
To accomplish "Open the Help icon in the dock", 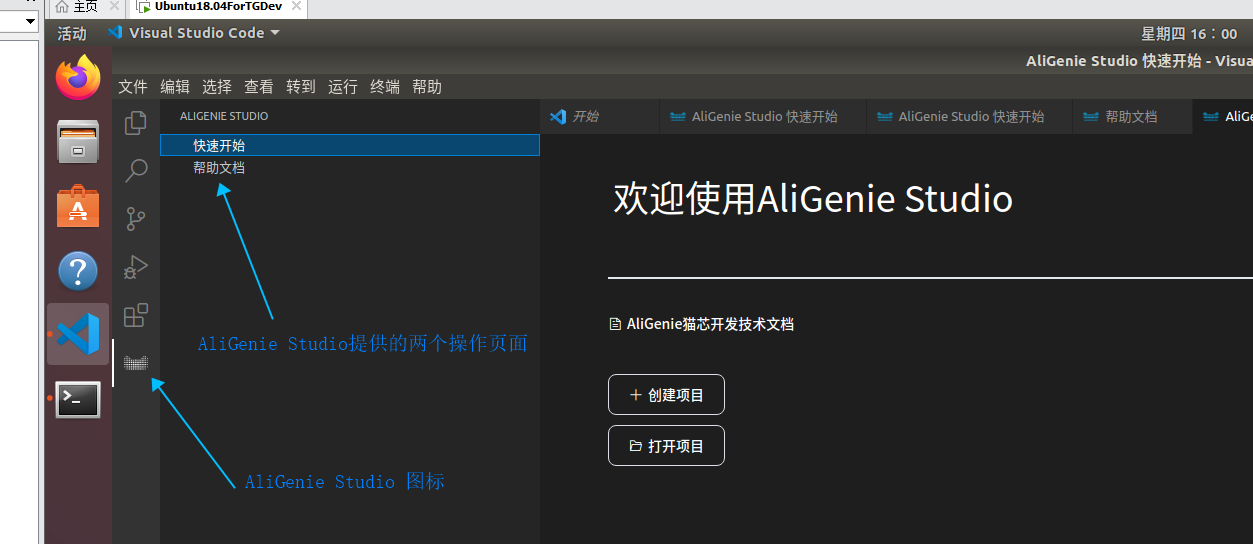I will tap(78, 270).
